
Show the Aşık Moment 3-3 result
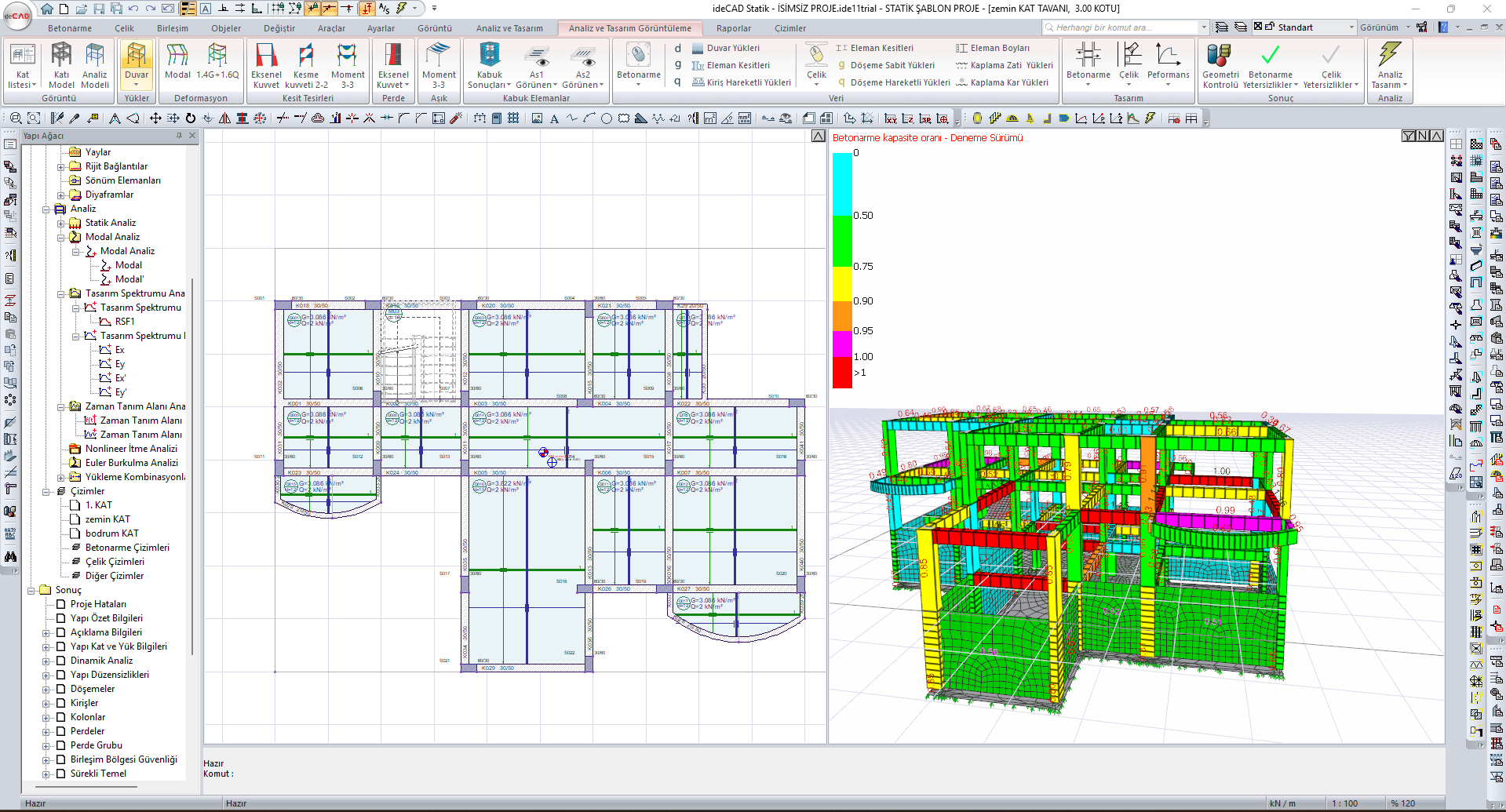(439, 66)
